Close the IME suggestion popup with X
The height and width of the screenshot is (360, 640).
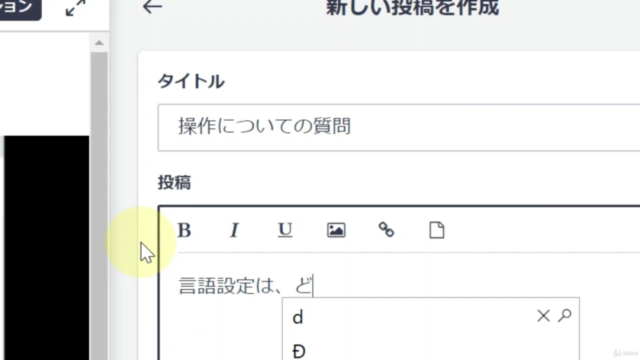[543, 316]
